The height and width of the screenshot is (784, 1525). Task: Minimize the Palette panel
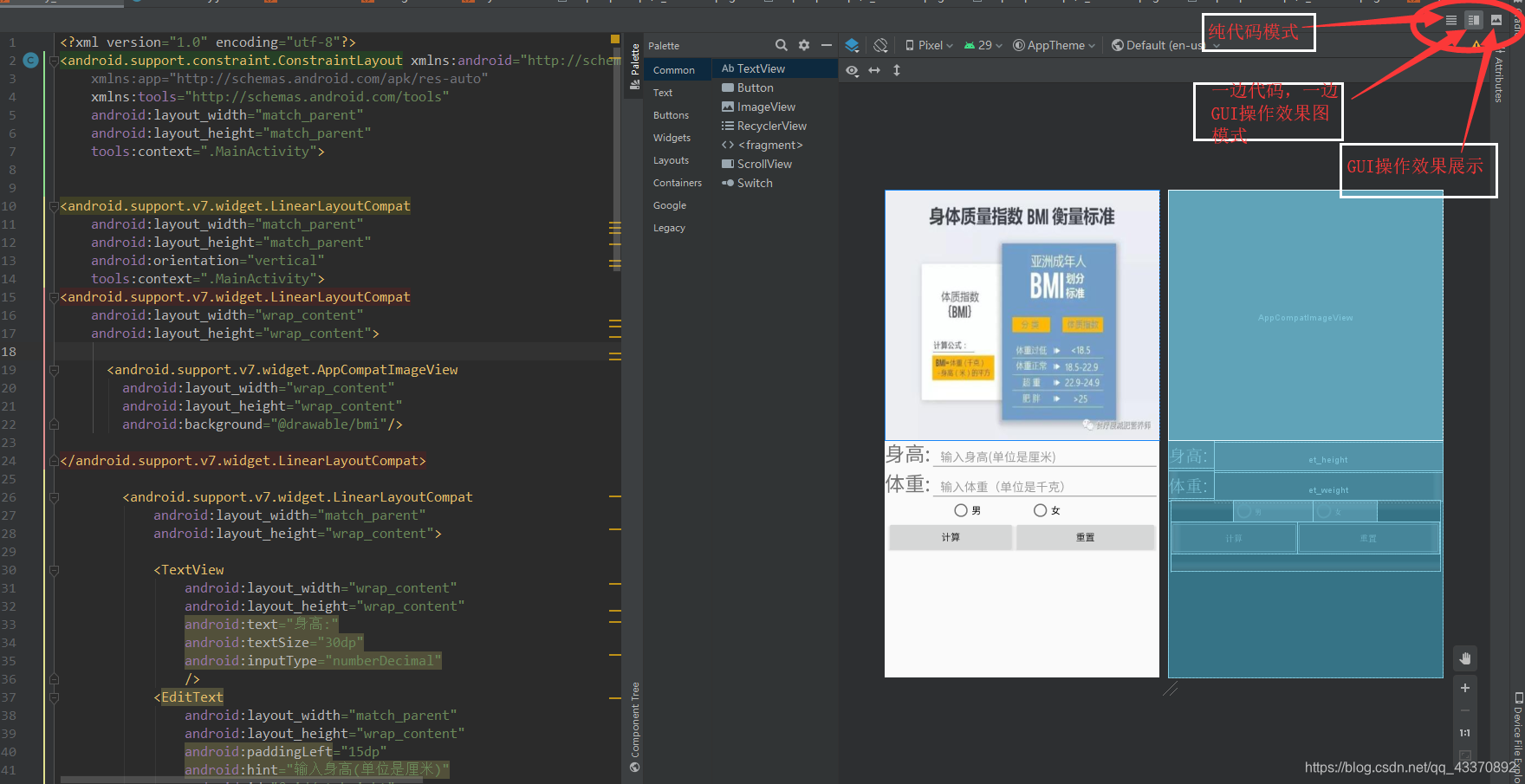click(827, 45)
